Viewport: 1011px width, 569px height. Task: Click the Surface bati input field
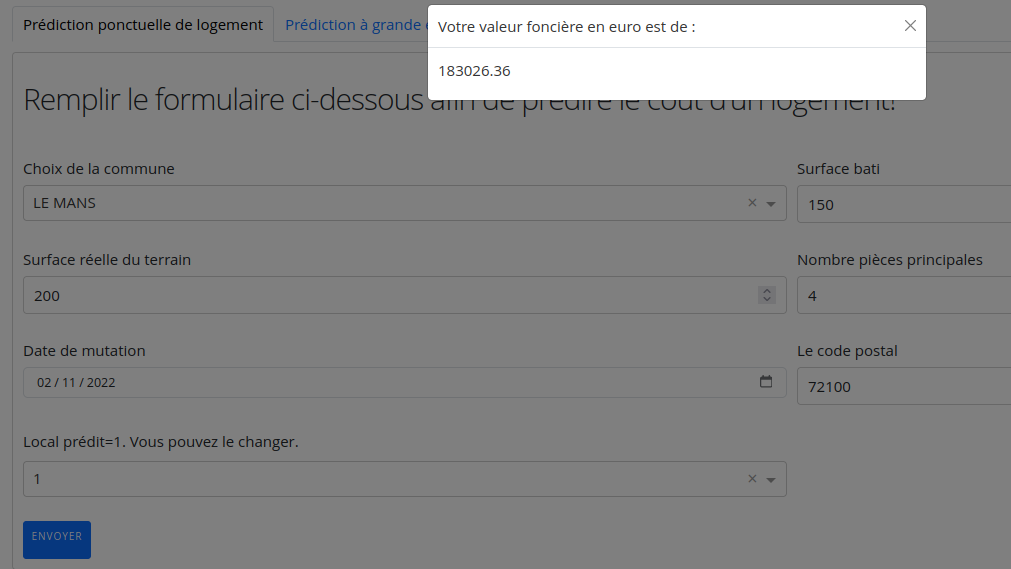[900, 205]
